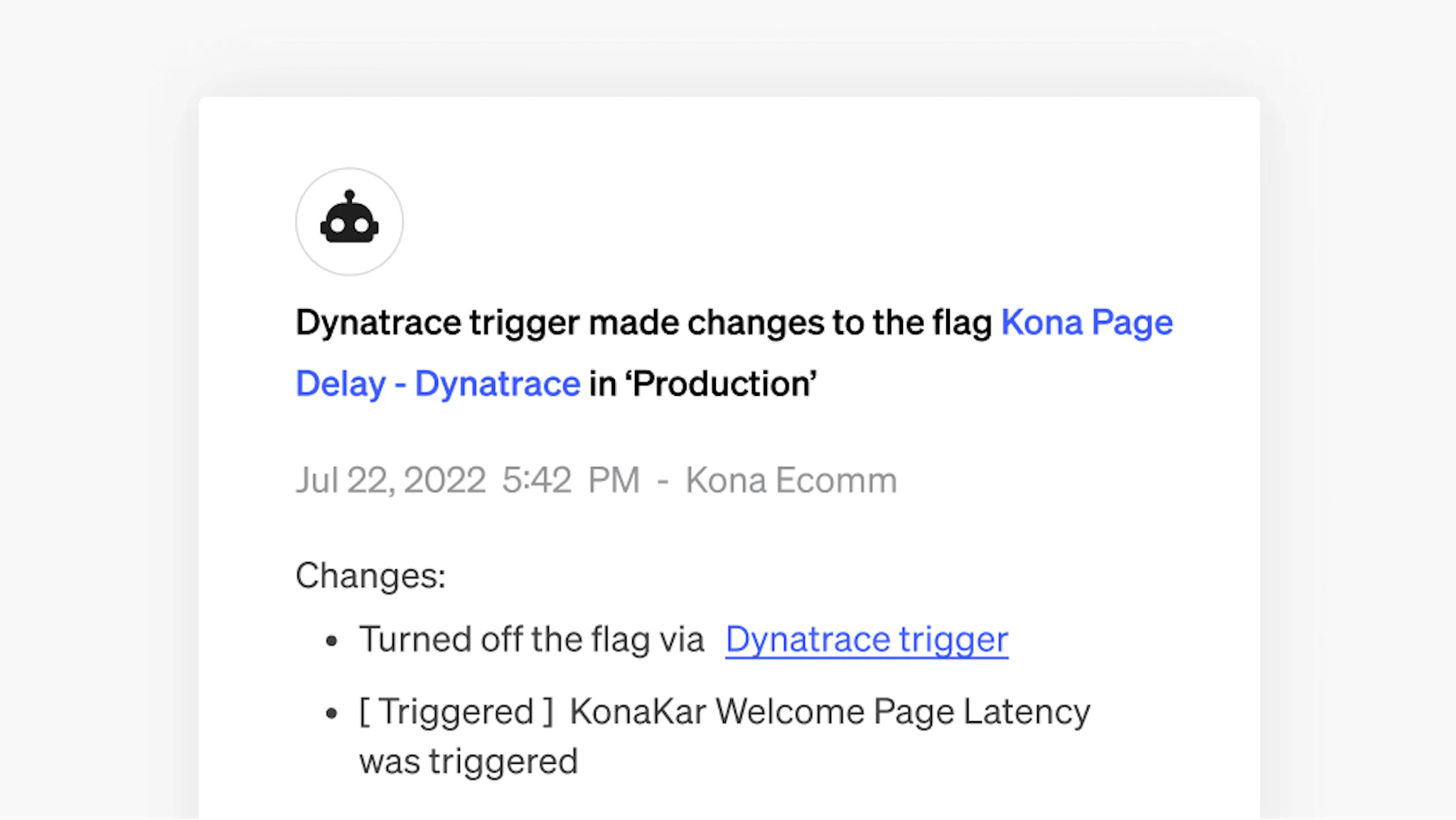Click the 5:42 PM timestamp
This screenshot has width=1456, height=820.
[x=570, y=480]
